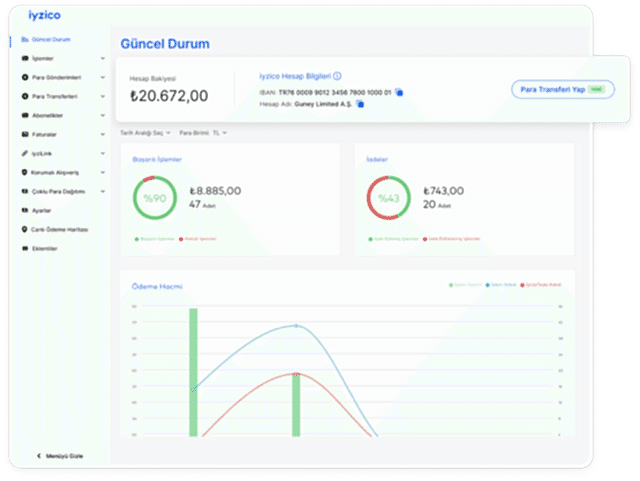Toggle green legend in Ödeme Hacmi chart
This screenshot has height=481, width=640.
(x=465, y=285)
